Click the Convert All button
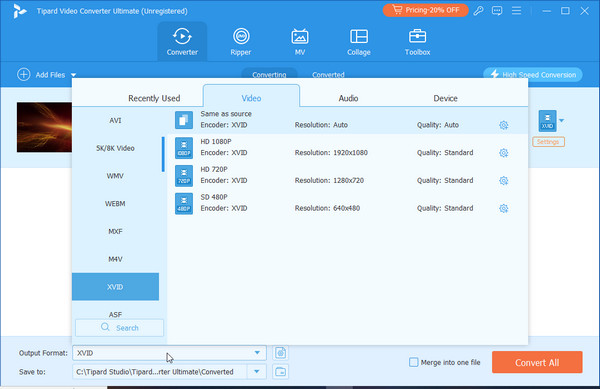The image size is (600, 389). (537, 362)
